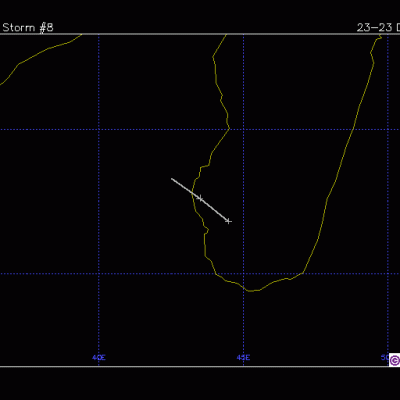Click the Storm #8 title text
The image size is (400, 400).
(x=28, y=27)
